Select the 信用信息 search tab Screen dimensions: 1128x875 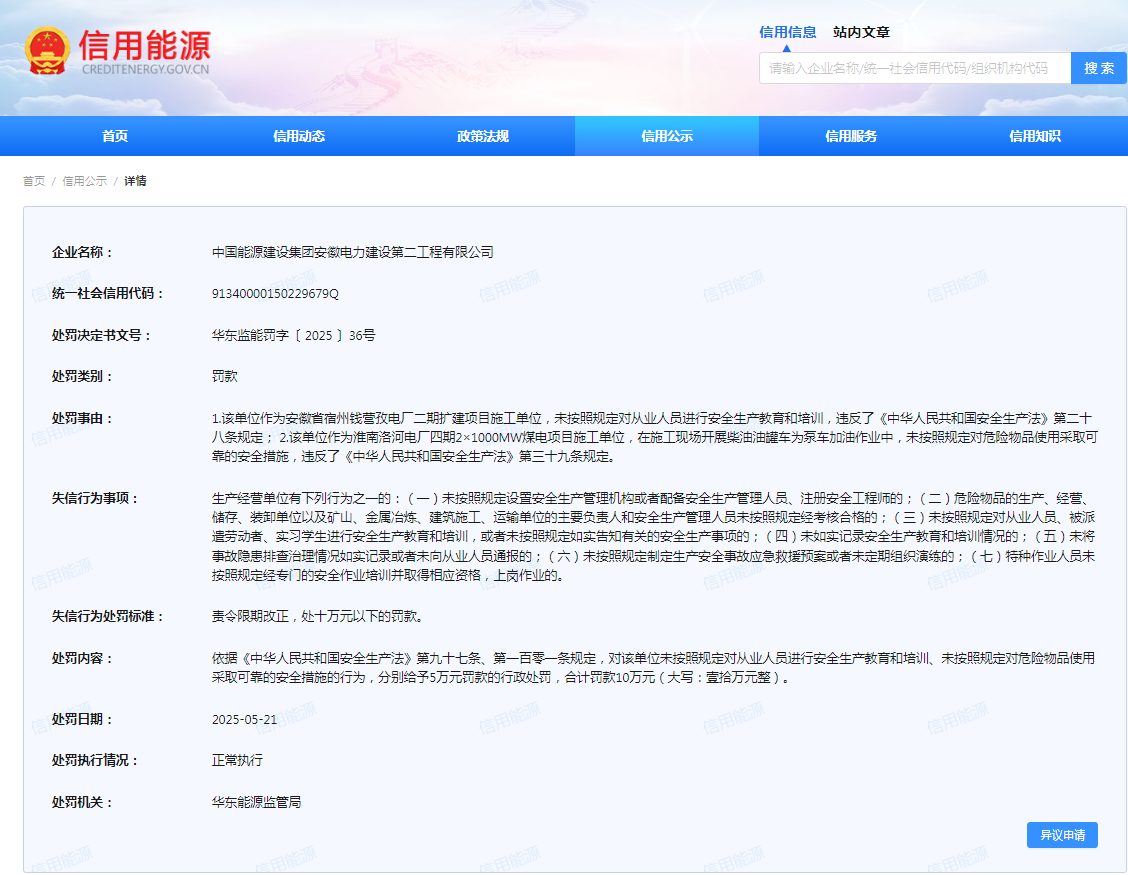point(788,32)
